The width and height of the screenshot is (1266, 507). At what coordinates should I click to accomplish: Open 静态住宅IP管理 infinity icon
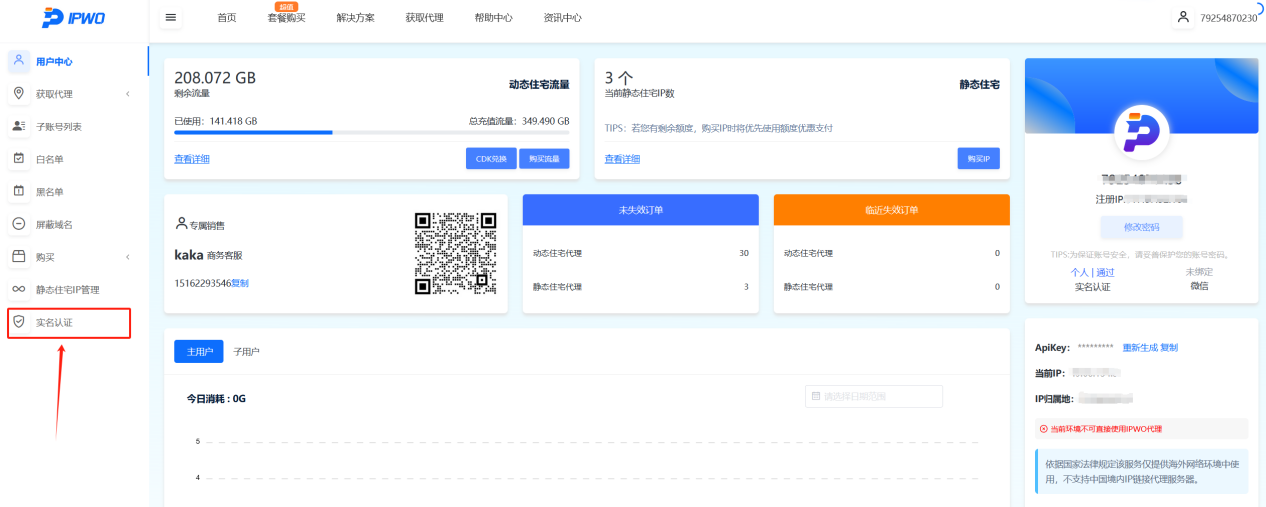(x=18, y=289)
